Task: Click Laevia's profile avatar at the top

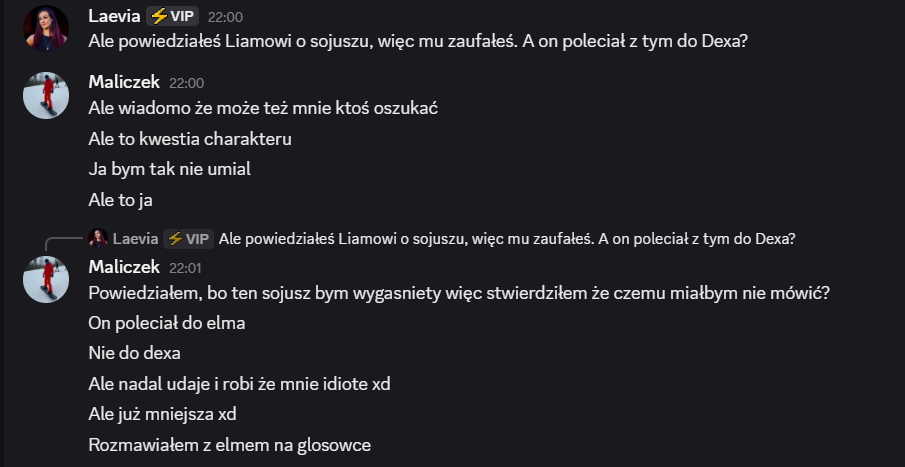Action: coord(46,28)
